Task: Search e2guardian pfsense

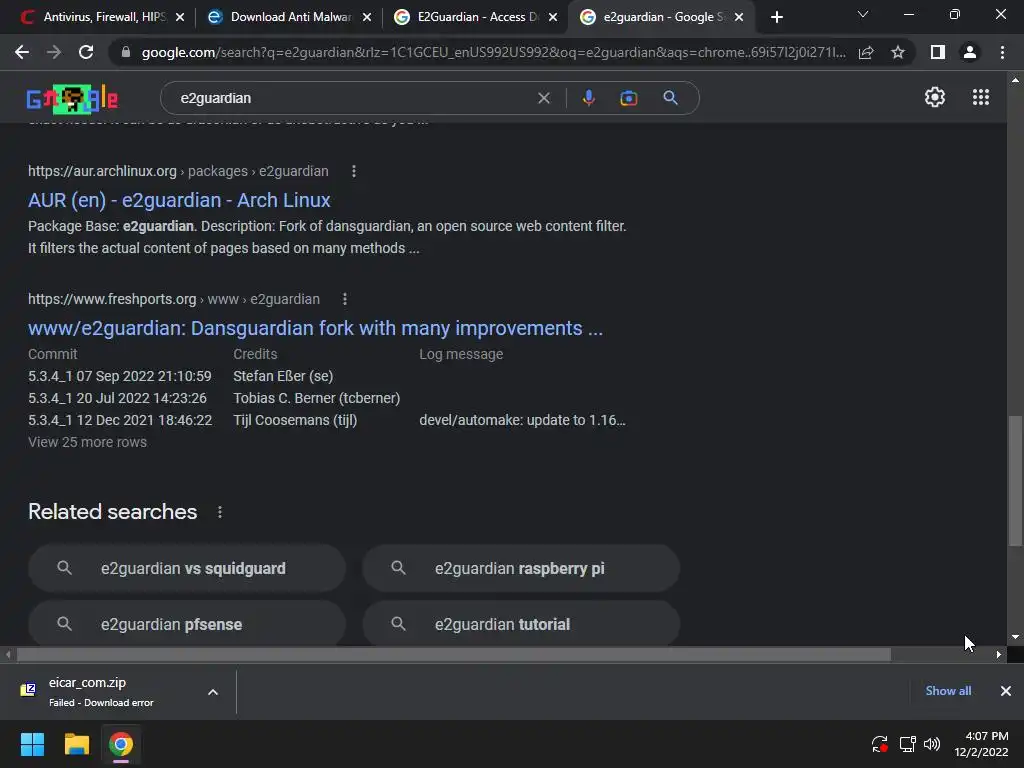Action: (187, 624)
